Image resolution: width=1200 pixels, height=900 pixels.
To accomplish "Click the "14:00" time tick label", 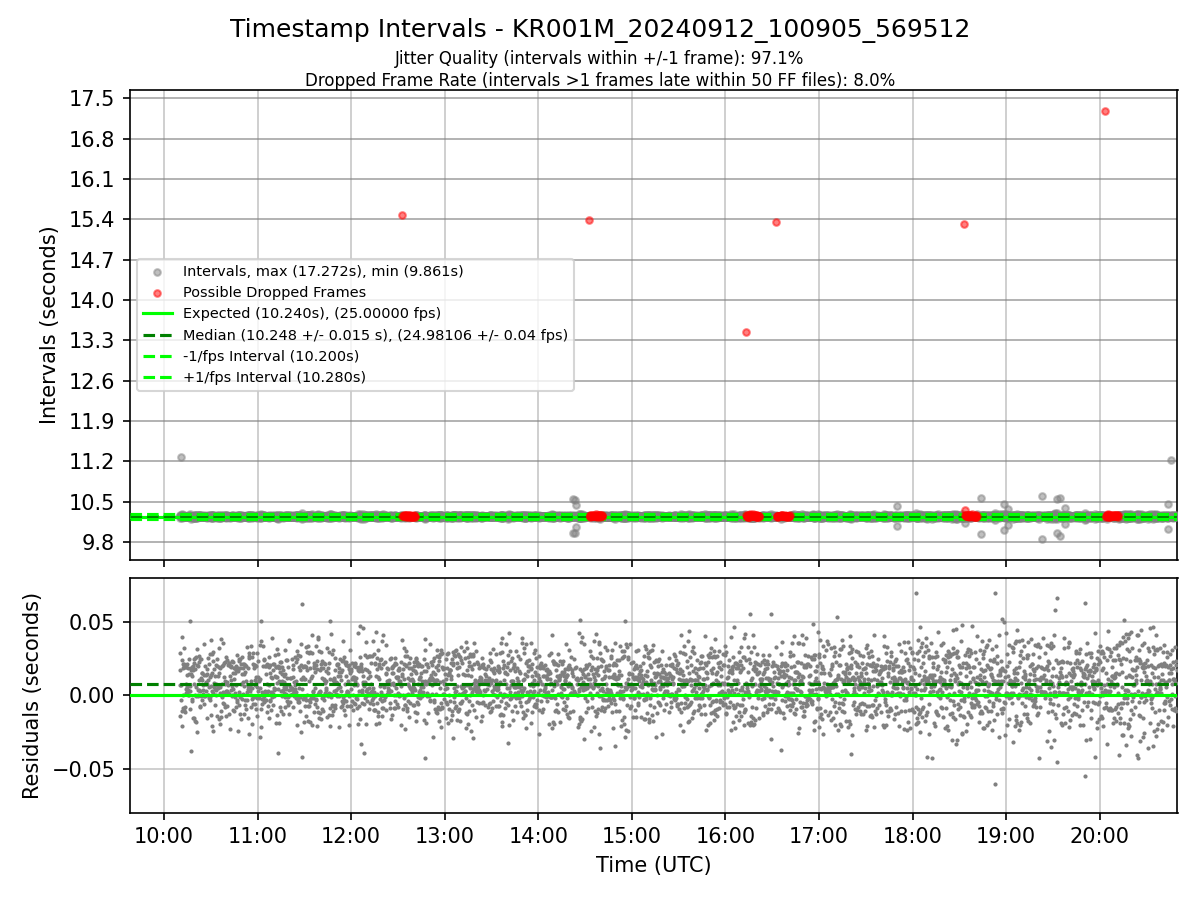I will click(x=538, y=837).
